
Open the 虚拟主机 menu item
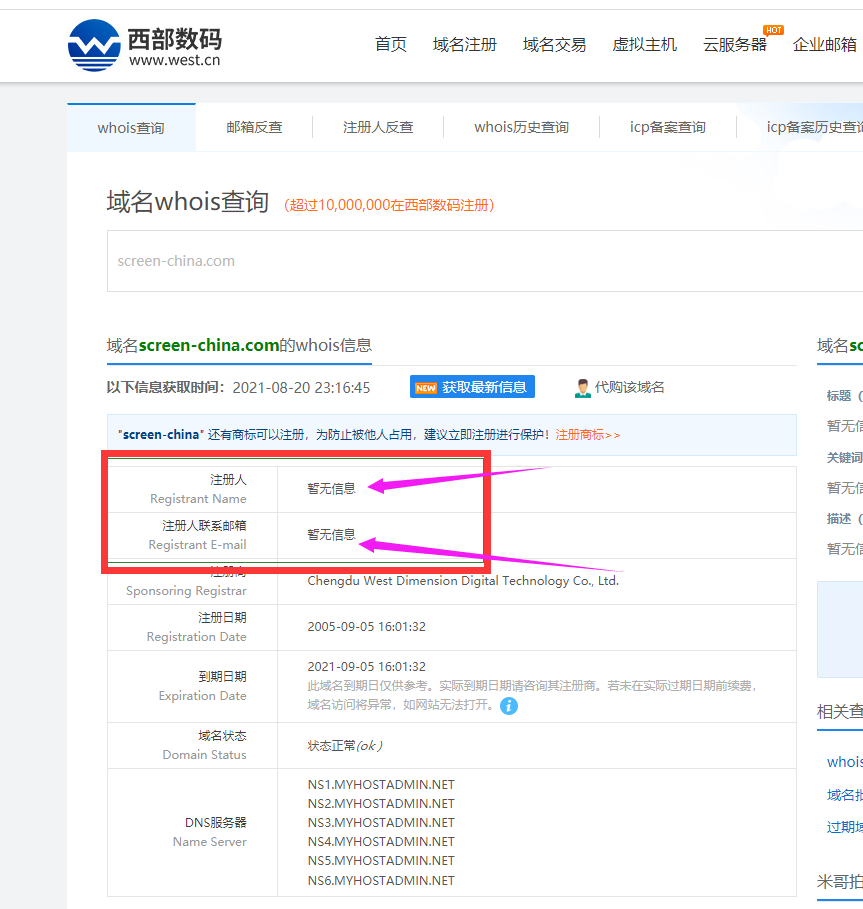(644, 45)
